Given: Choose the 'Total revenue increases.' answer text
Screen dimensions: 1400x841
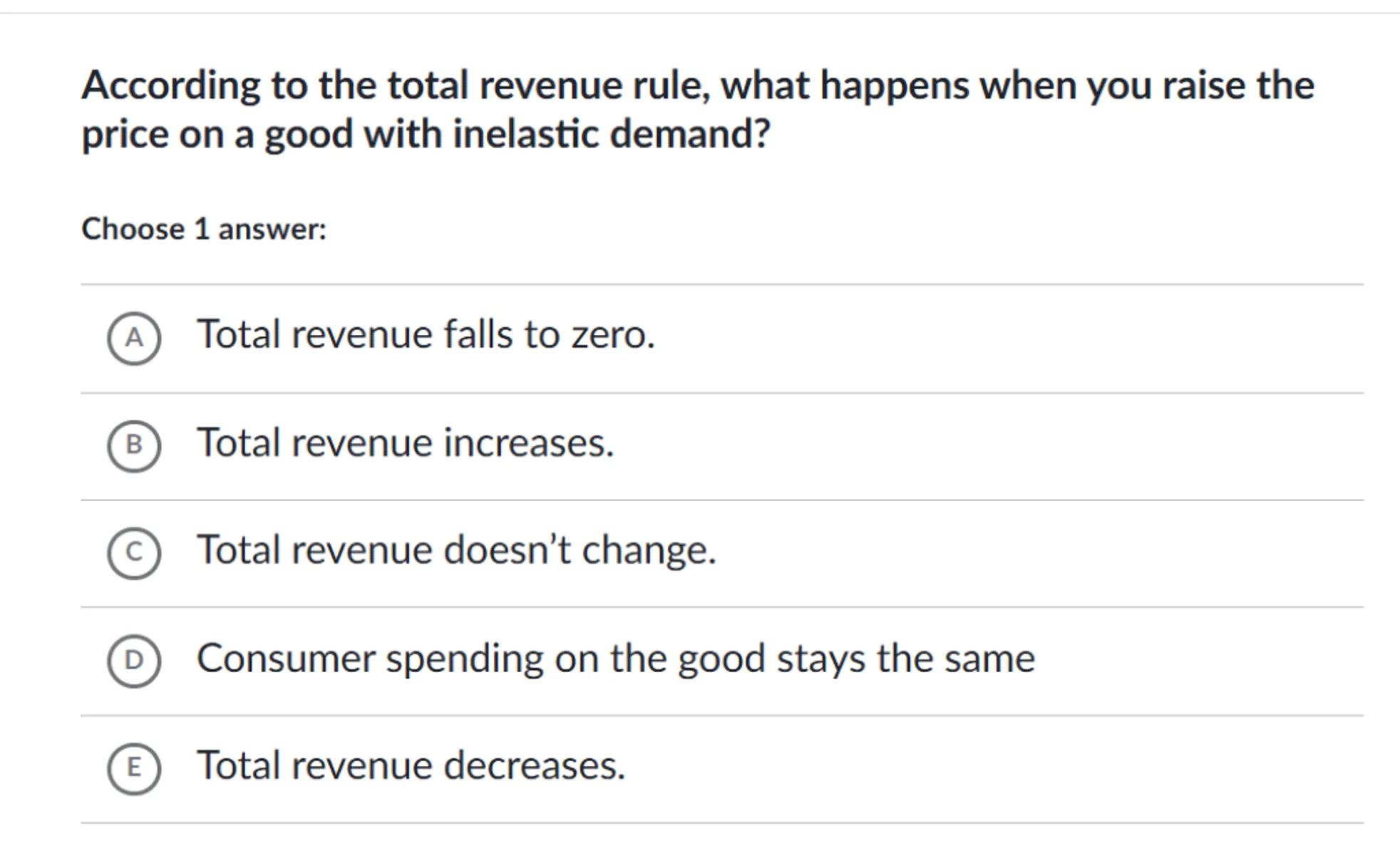Looking at the screenshot, I should click(405, 443).
